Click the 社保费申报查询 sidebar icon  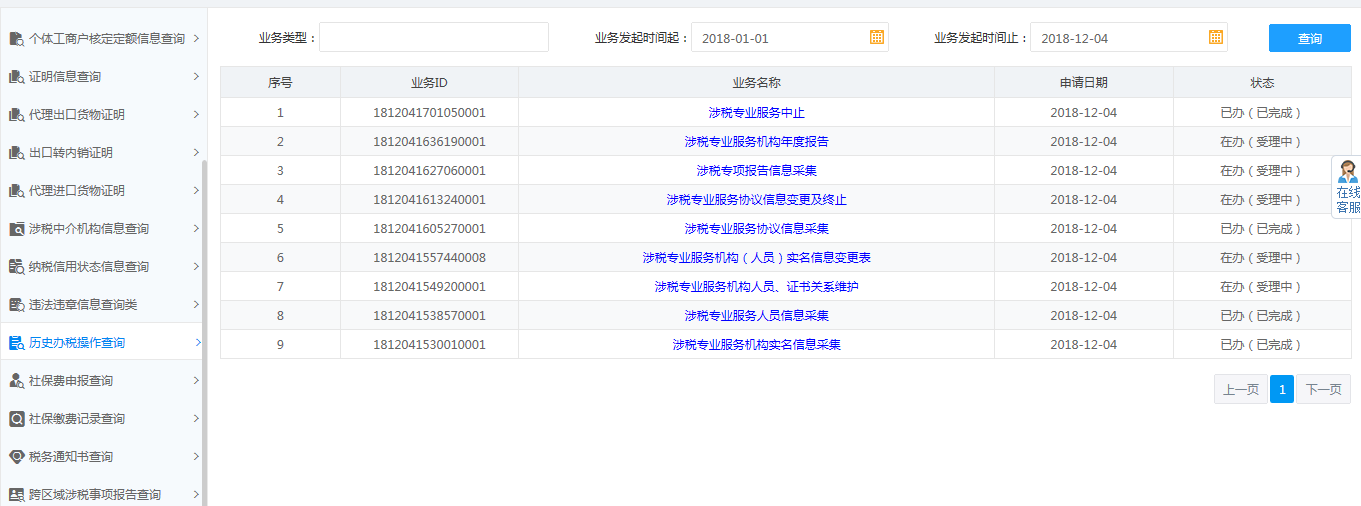(x=16, y=381)
